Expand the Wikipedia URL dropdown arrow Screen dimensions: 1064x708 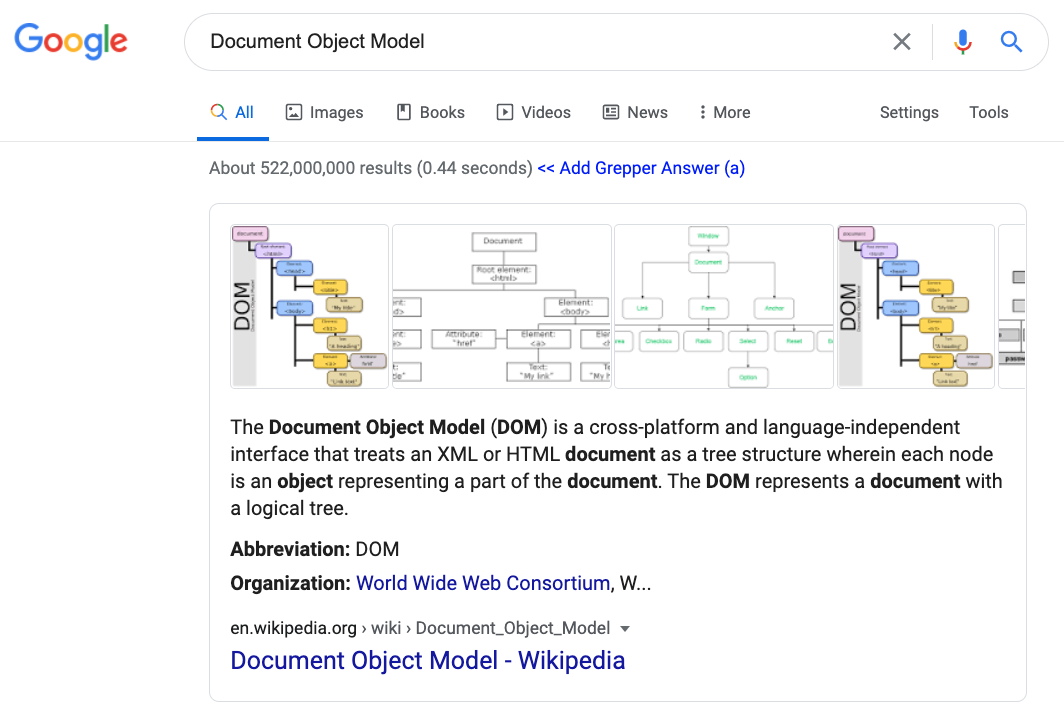click(625, 629)
